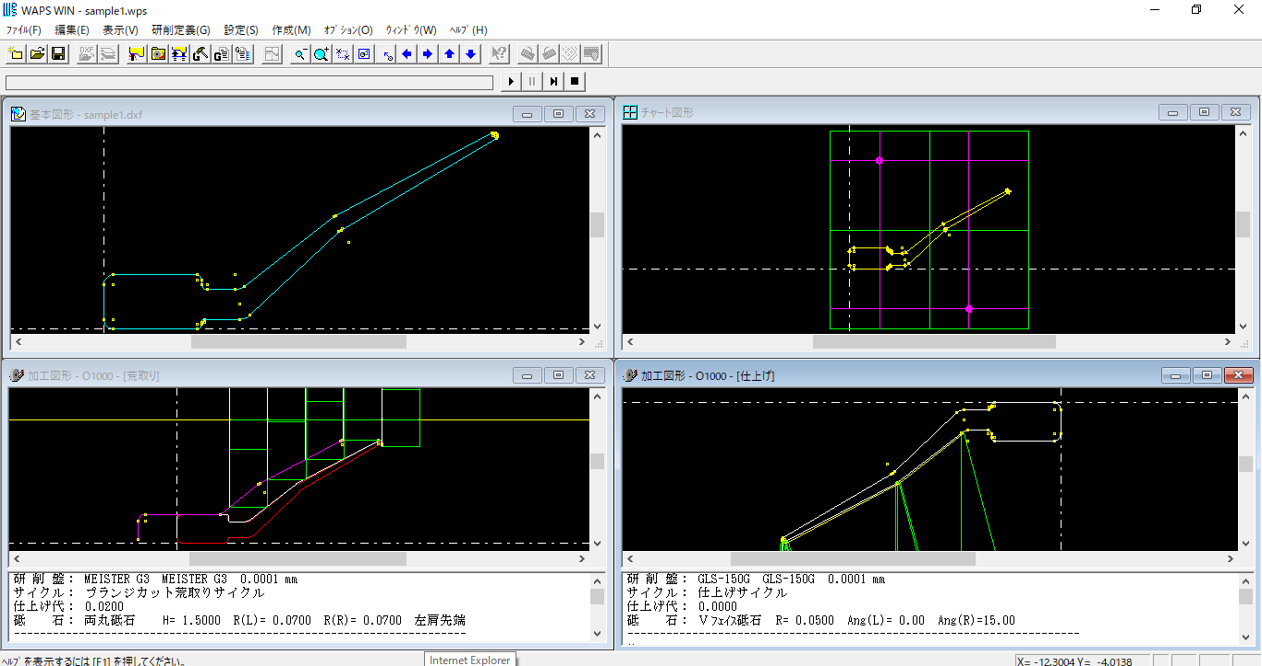Screen dimensions: 1262x666
Task: Pan up with the blue up arrow
Action: point(449,54)
